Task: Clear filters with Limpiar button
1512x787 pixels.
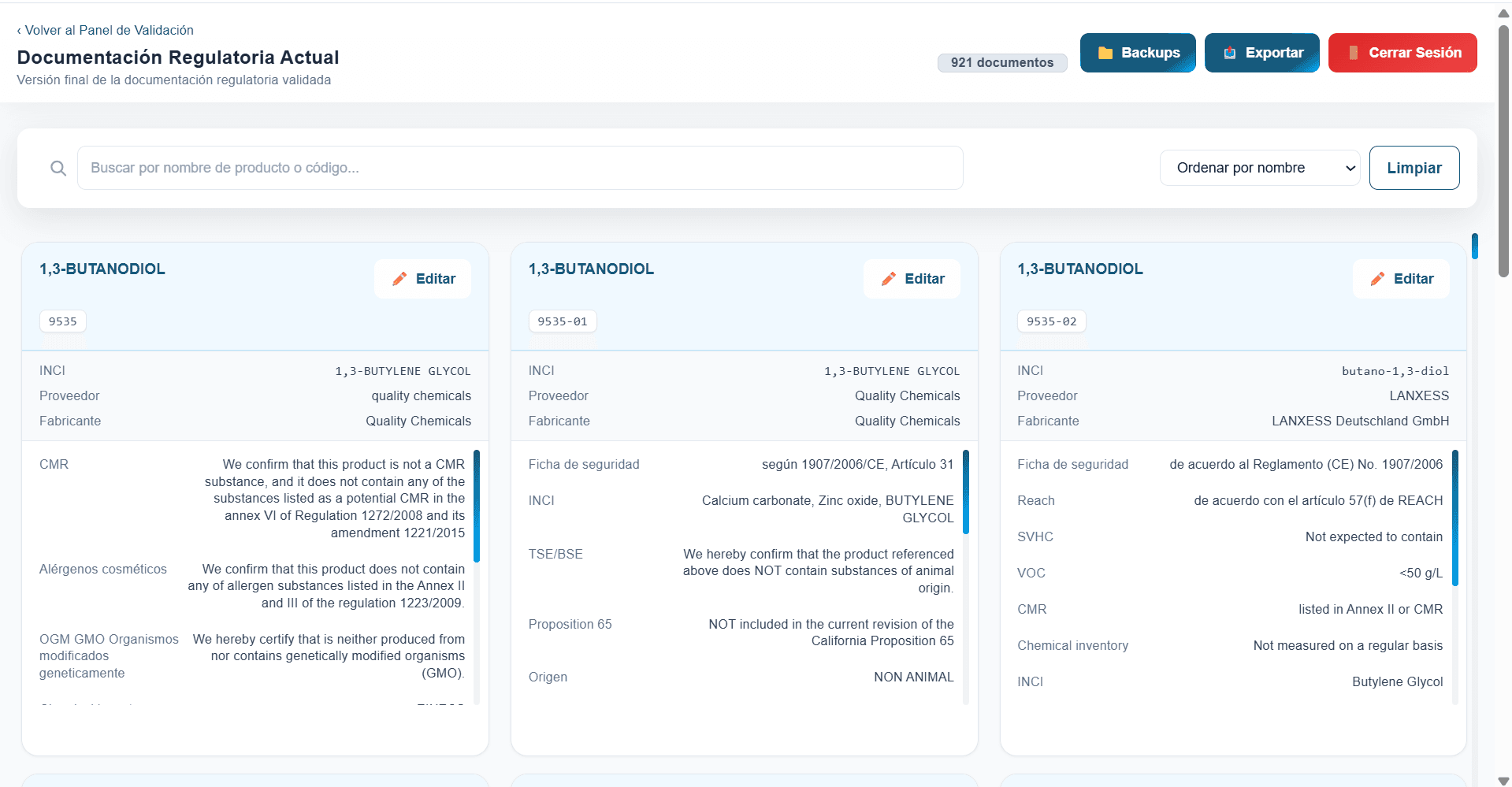Action: [x=1414, y=168]
